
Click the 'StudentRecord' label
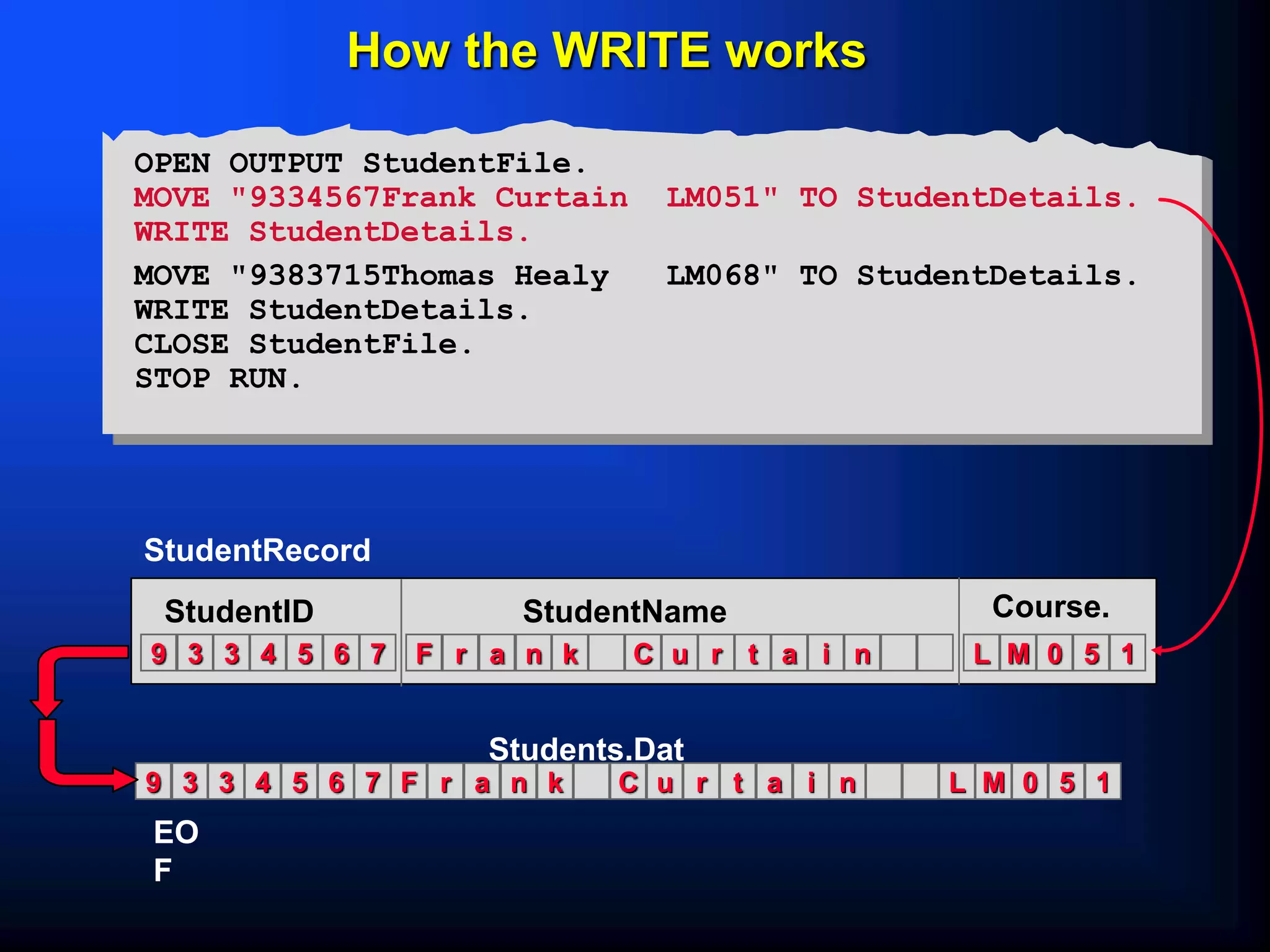pyautogui.click(x=257, y=550)
